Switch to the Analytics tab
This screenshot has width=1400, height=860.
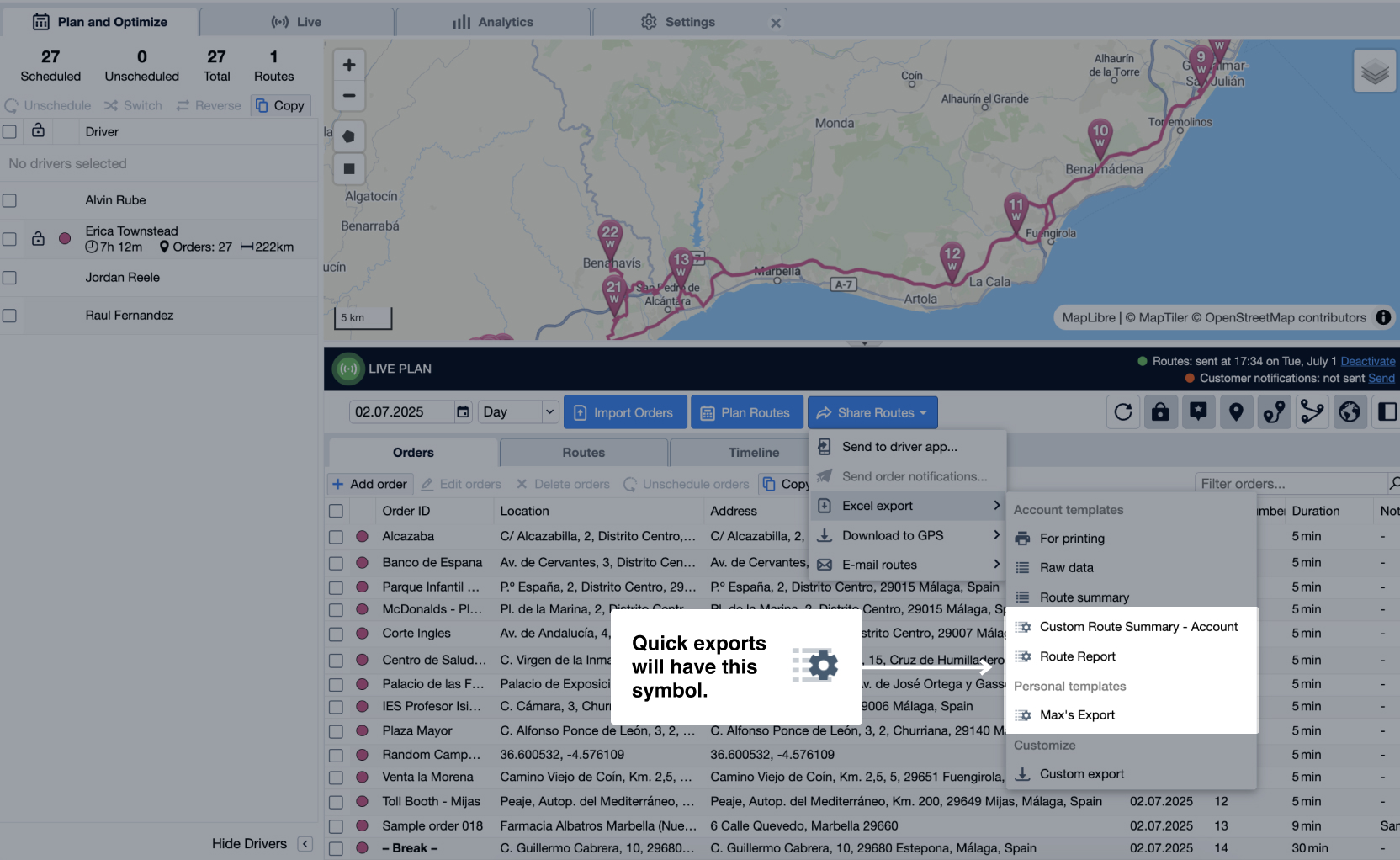[492, 21]
